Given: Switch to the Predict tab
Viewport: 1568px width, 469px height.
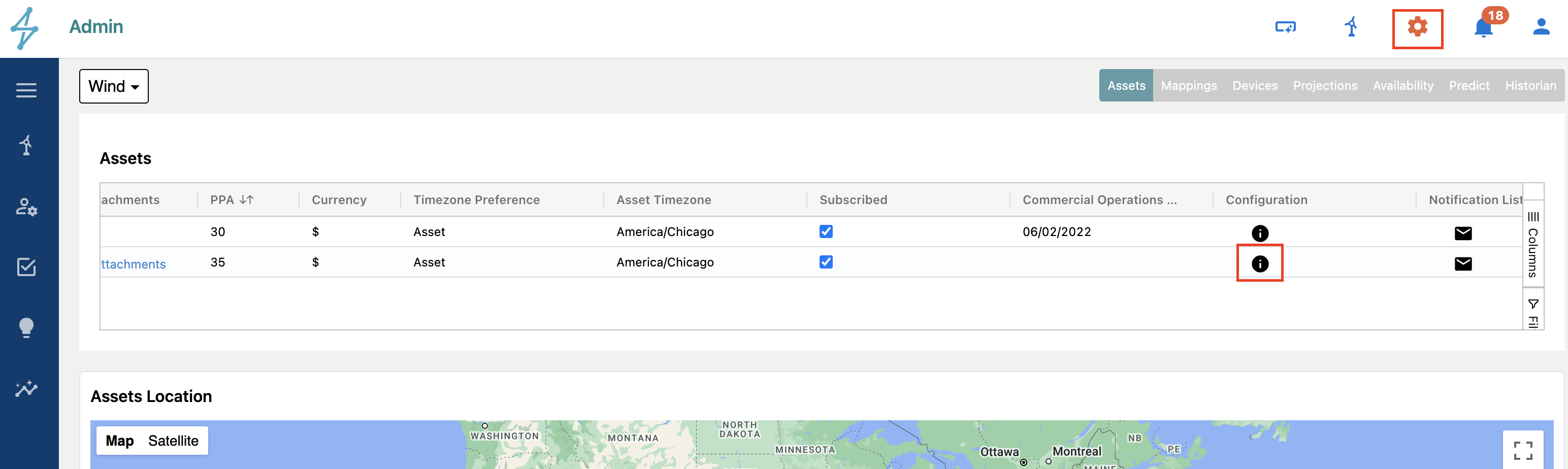Looking at the screenshot, I should coord(1469,86).
